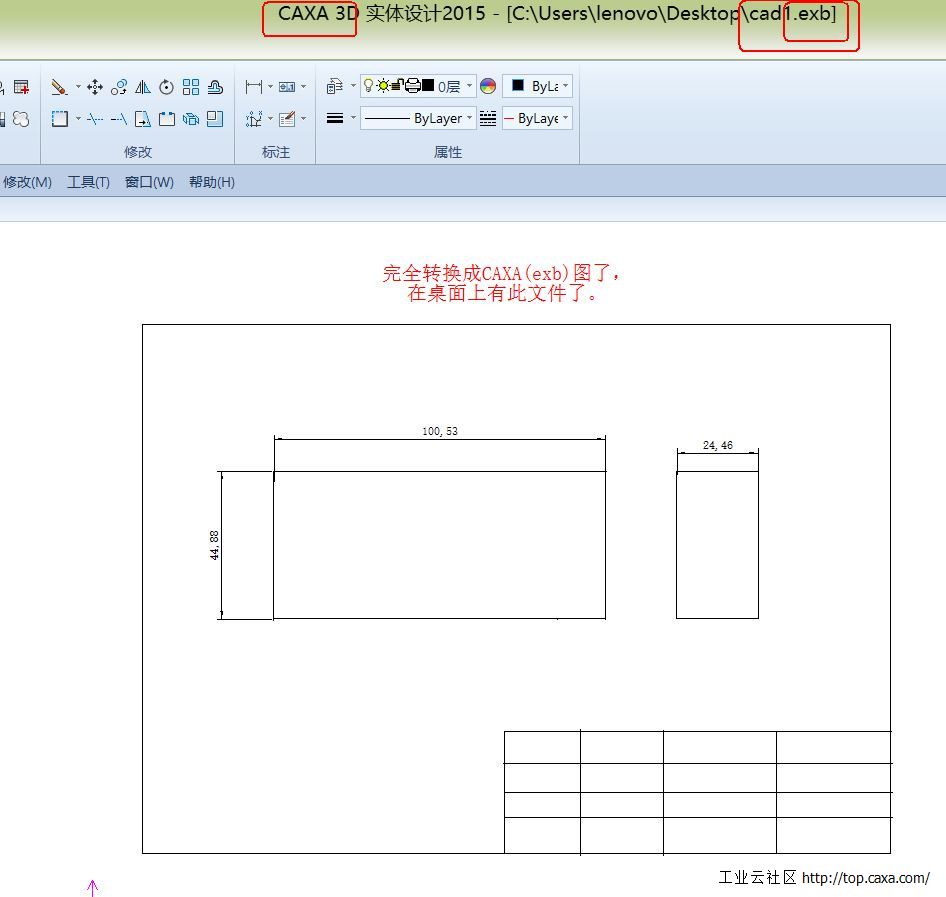Expand the Delete tool dropdown arrow

click(x=78, y=87)
